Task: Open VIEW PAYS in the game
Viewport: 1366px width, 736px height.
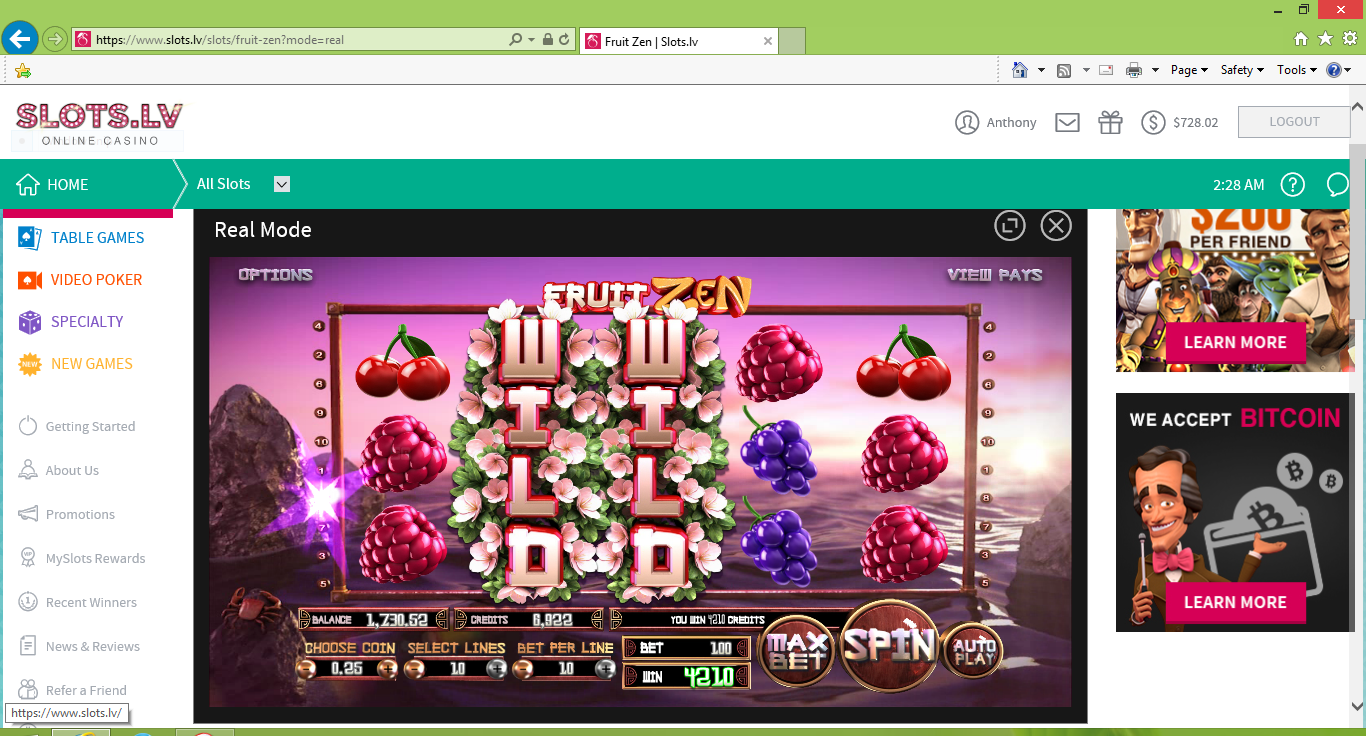Action: tap(994, 275)
